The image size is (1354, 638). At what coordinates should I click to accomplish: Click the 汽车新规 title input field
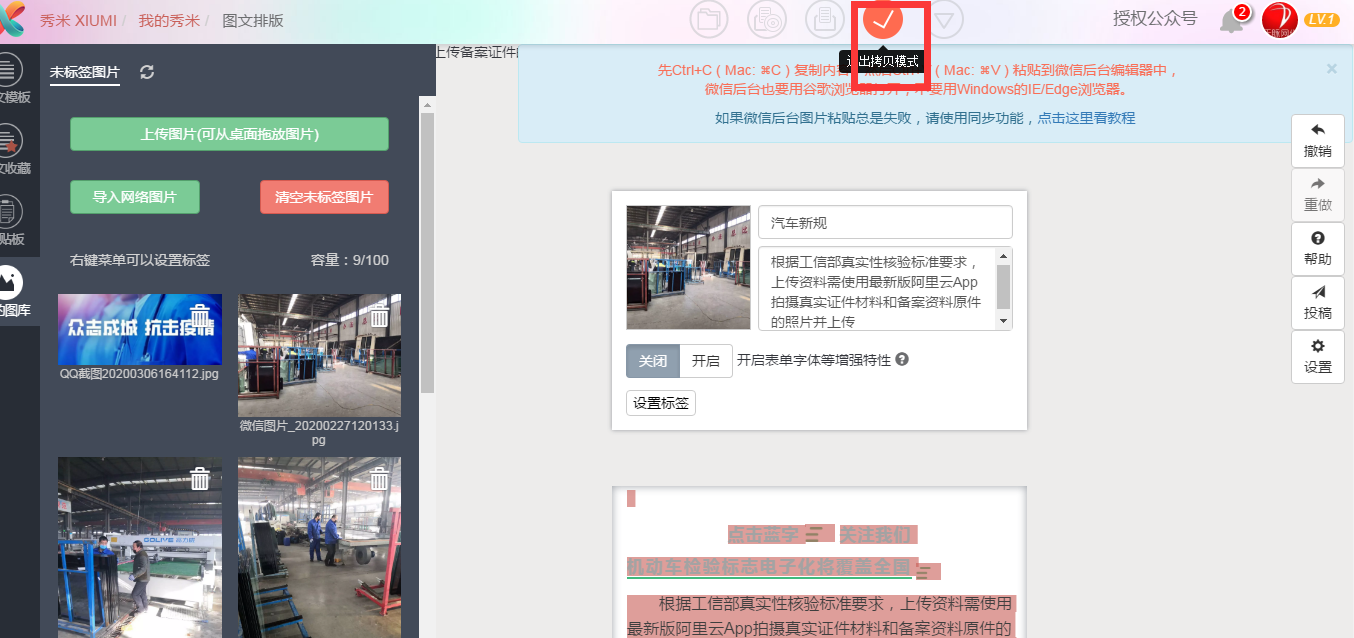(x=884, y=222)
